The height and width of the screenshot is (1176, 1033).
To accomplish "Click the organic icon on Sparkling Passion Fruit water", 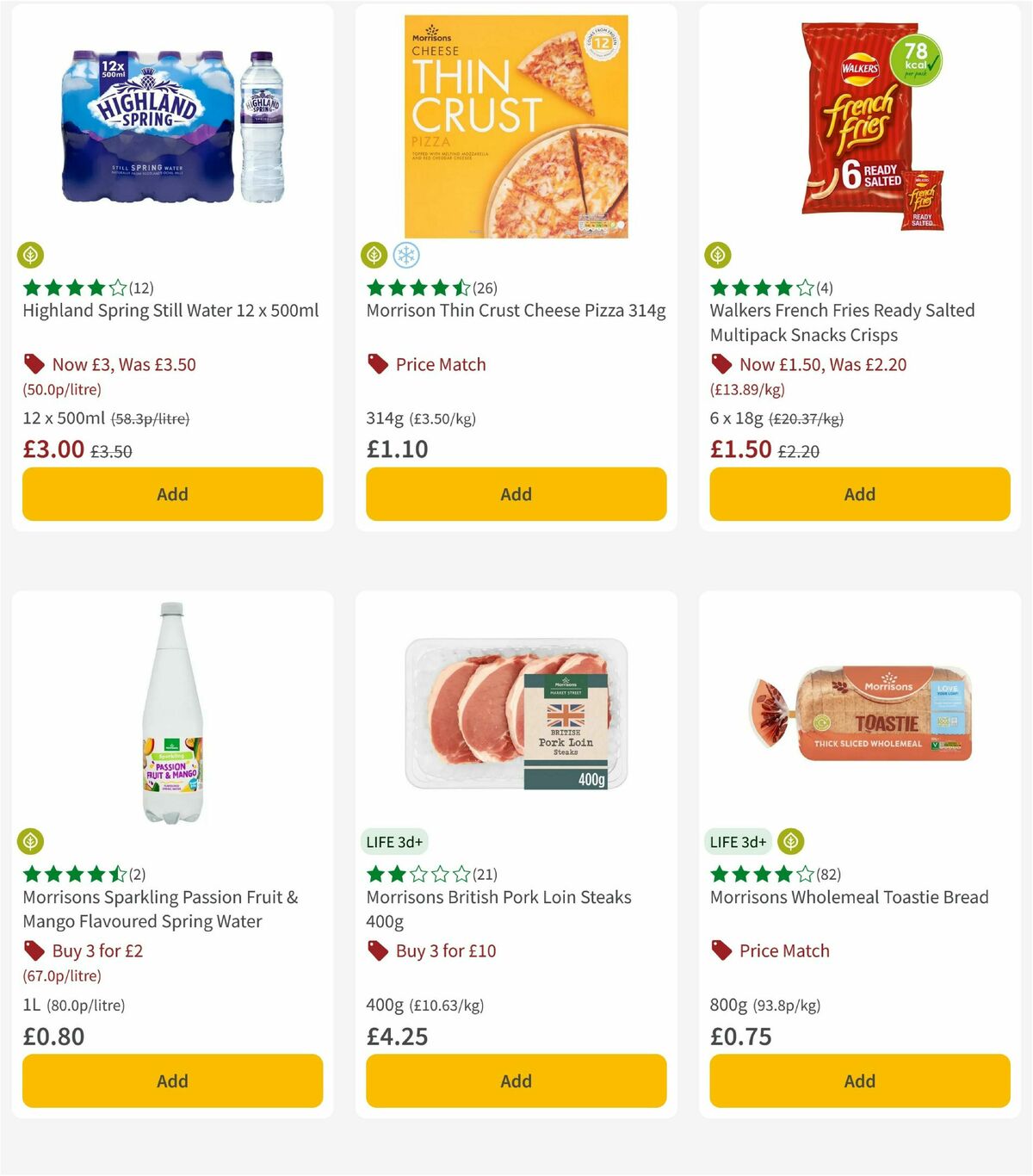I will pyautogui.click(x=31, y=841).
